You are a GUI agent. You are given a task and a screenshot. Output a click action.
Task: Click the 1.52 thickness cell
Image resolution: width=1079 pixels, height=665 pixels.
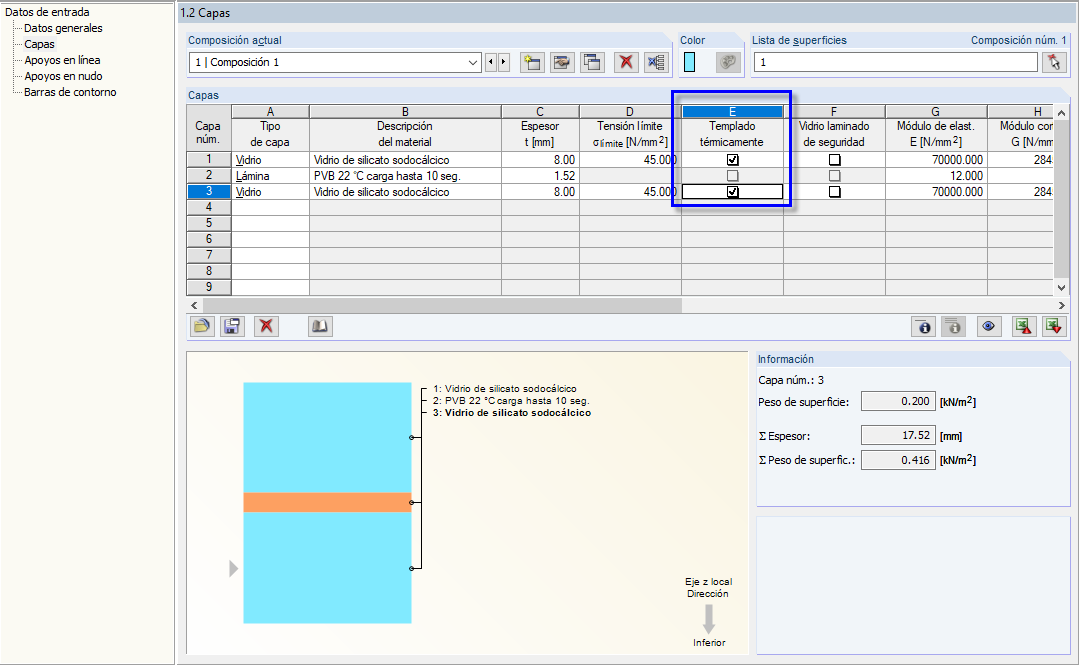540,176
